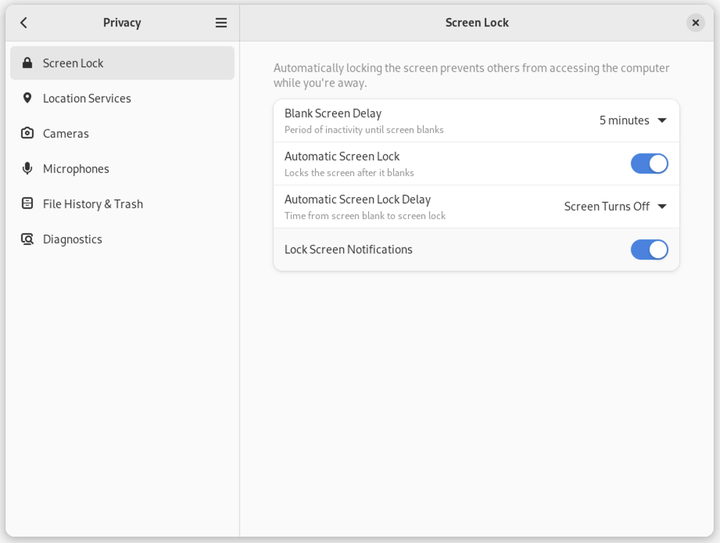
Task: Click the Diagnostics magnifier icon
Action: [27, 239]
